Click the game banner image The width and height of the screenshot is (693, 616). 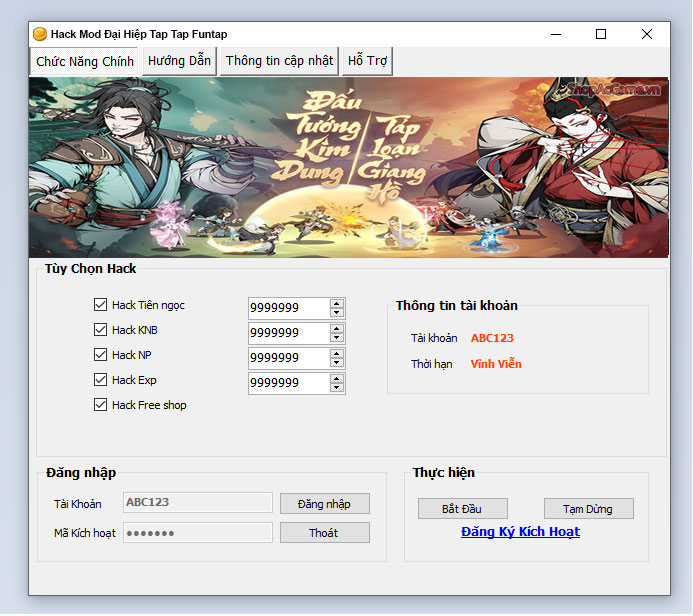(x=349, y=167)
